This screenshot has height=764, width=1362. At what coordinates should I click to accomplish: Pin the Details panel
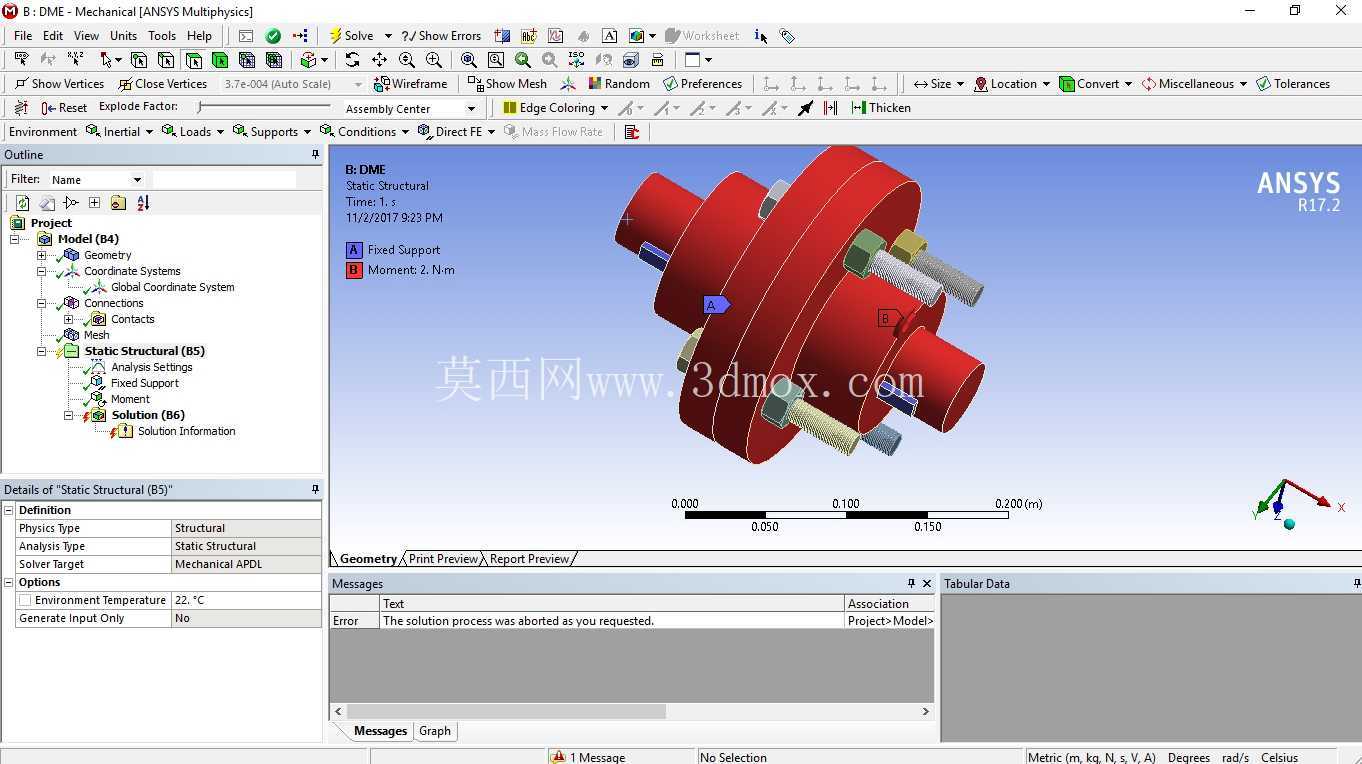point(315,489)
